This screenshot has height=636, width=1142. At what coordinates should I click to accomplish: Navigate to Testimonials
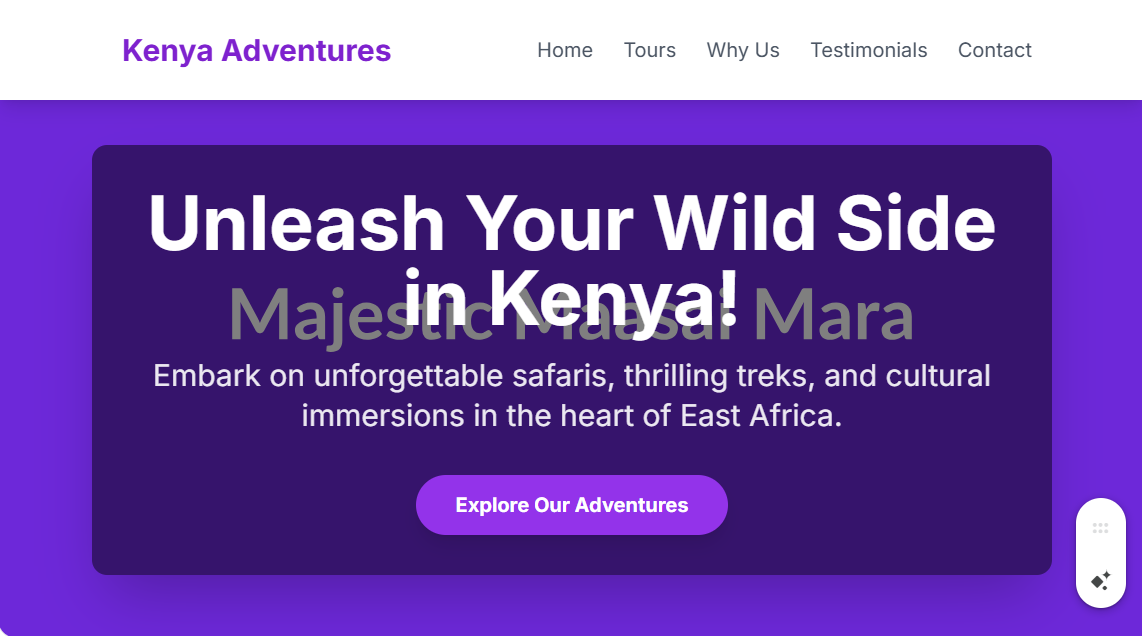point(869,50)
